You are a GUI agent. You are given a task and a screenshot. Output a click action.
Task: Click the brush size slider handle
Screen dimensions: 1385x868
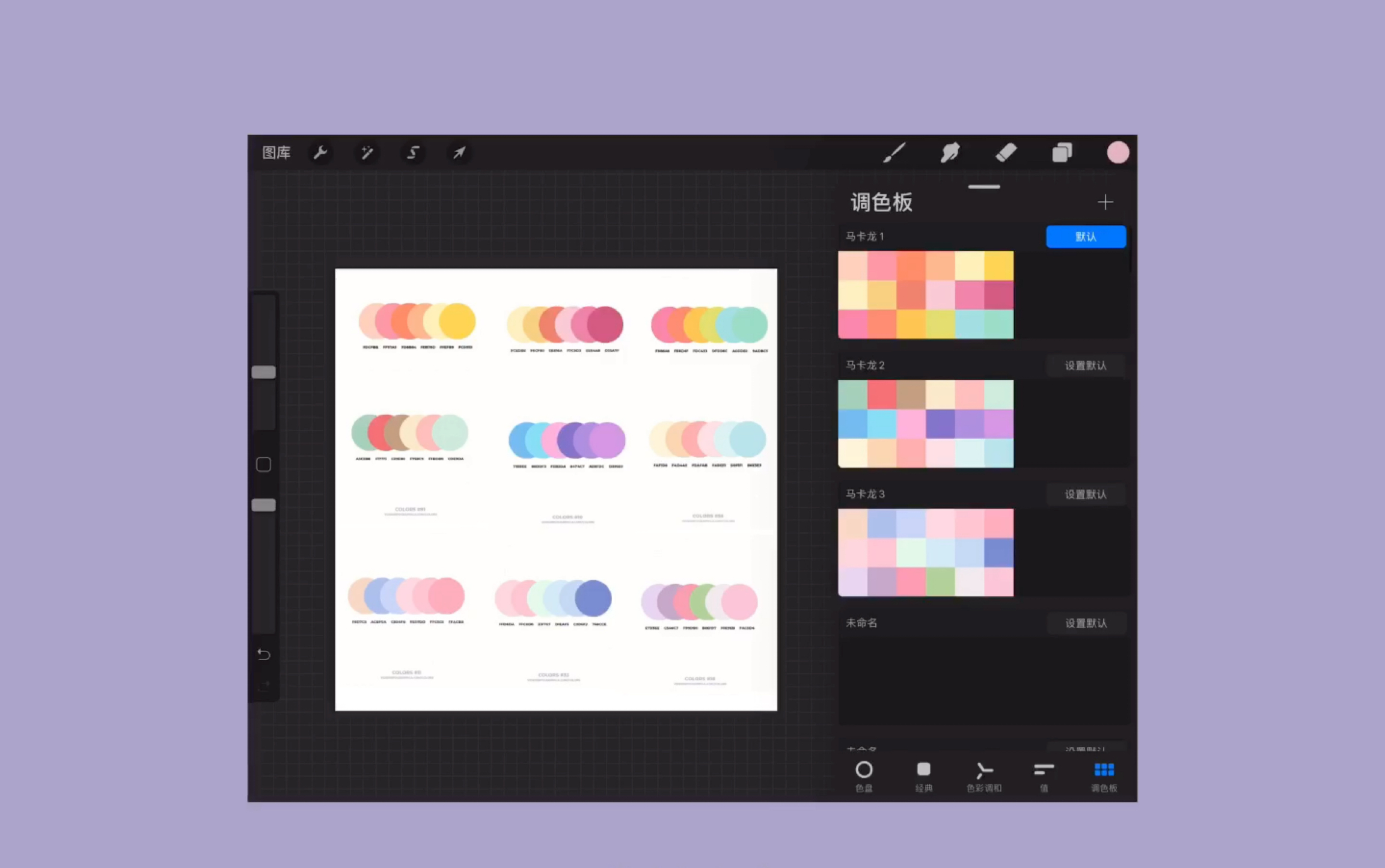tap(263, 373)
